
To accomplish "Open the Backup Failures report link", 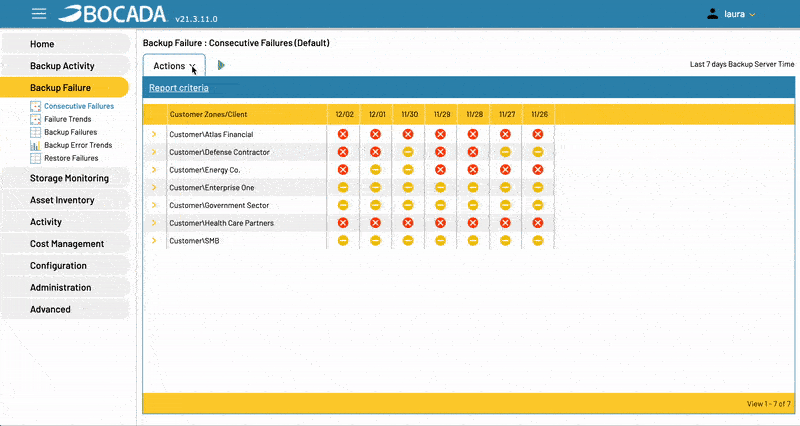I will (70, 132).
